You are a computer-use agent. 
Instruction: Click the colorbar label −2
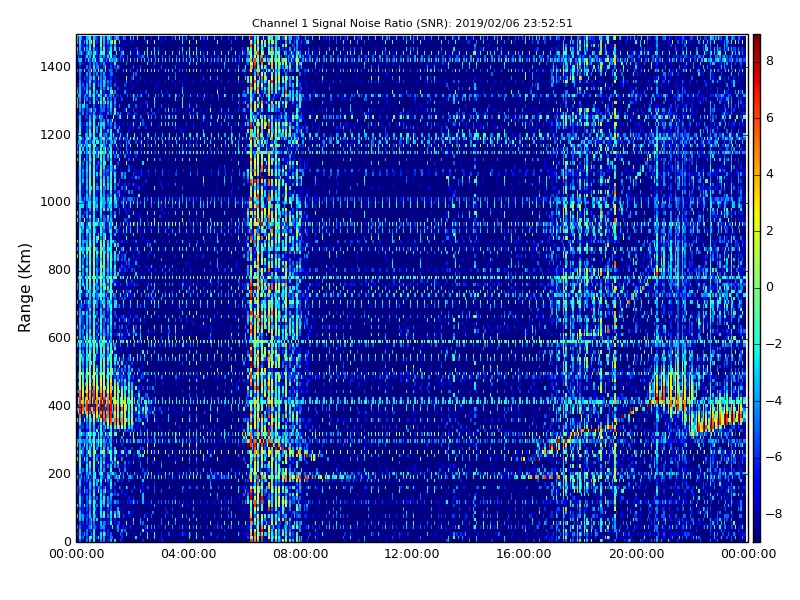[774, 344]
